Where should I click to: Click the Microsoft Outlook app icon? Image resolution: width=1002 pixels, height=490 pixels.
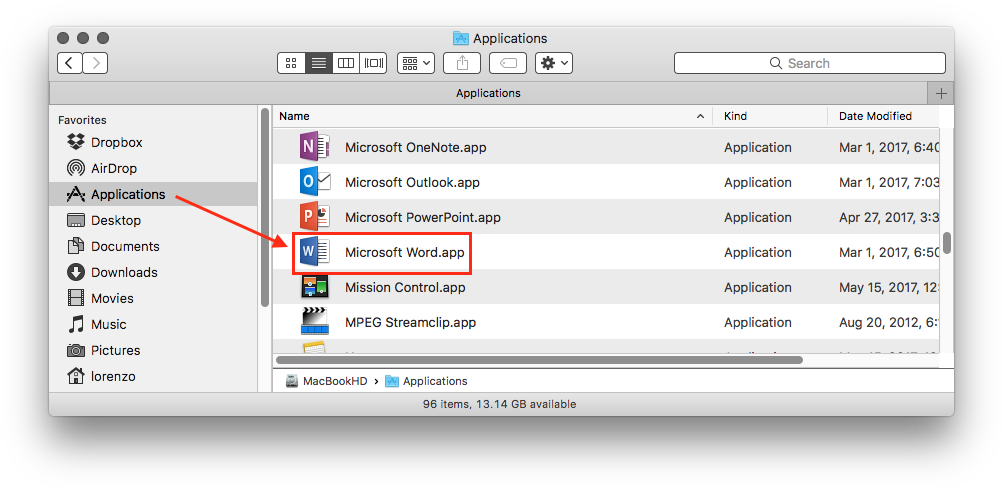point(314,182)
